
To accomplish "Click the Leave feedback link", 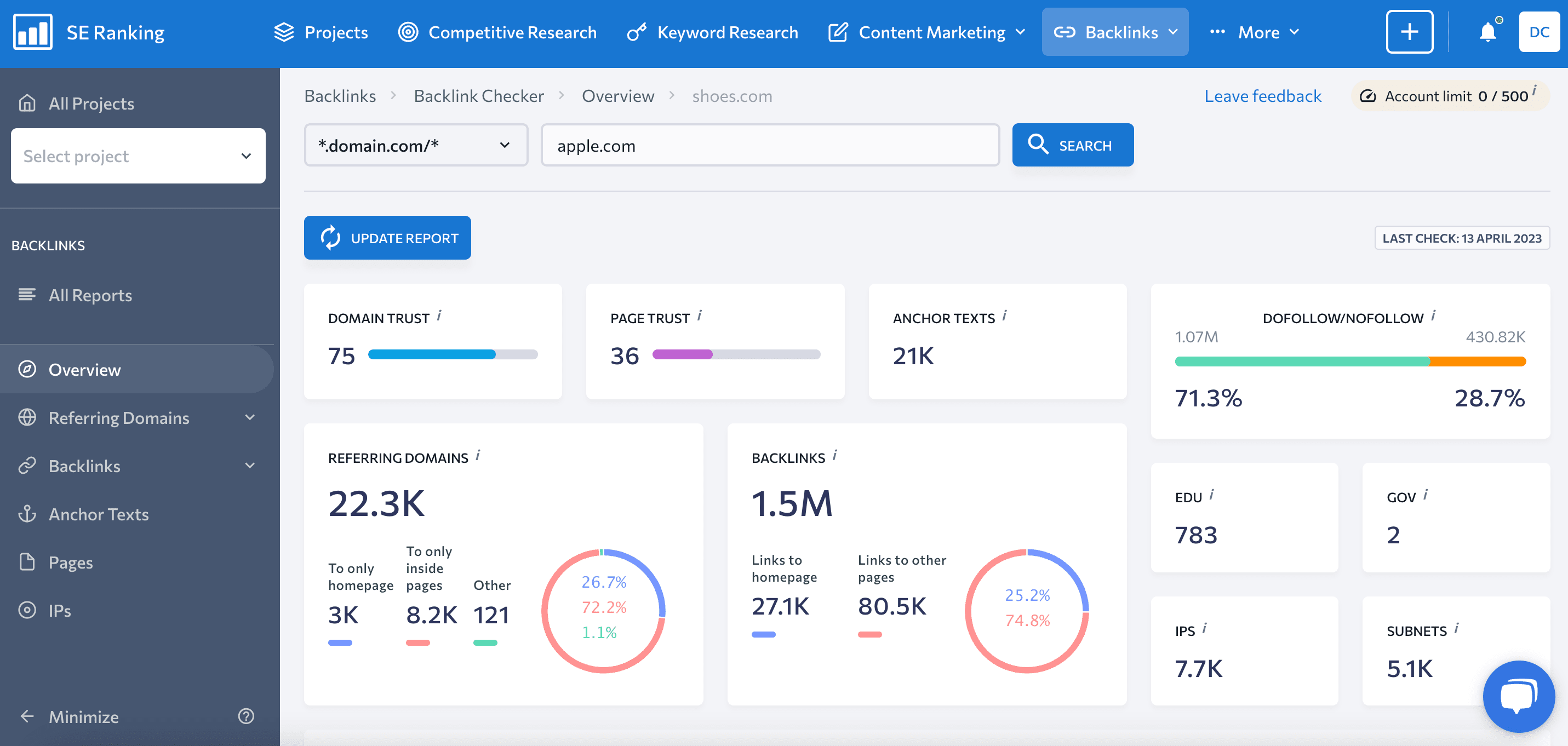I will pos(1262,95).
